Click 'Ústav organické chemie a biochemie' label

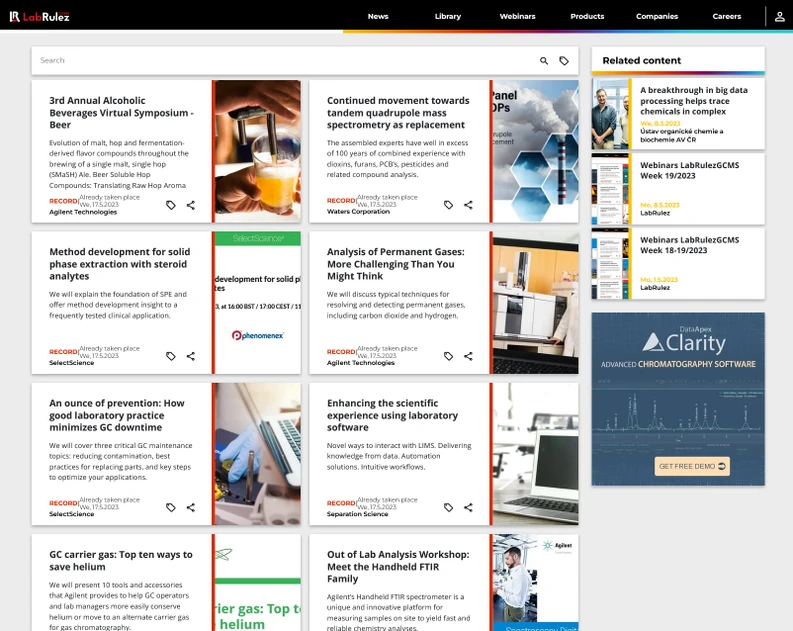click(x=681, y=135)
